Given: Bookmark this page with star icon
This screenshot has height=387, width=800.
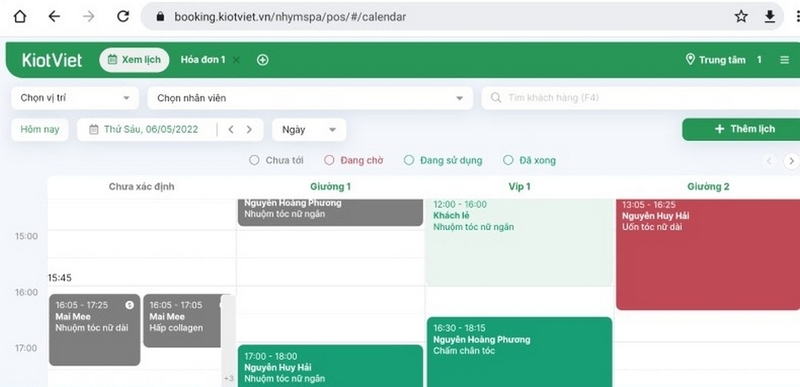Looking at the screenshot, I should pyautogui.click(x=741, y=17).
